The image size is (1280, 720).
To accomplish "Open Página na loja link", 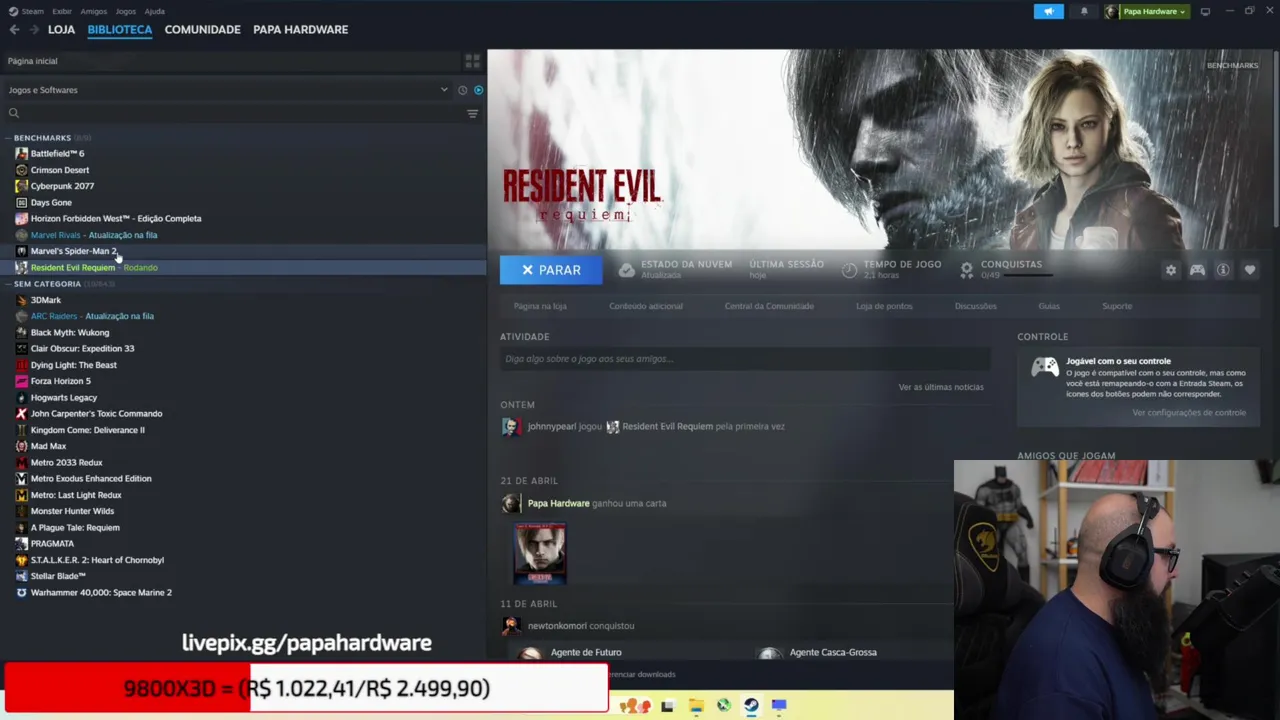I will tap(540, 306).
